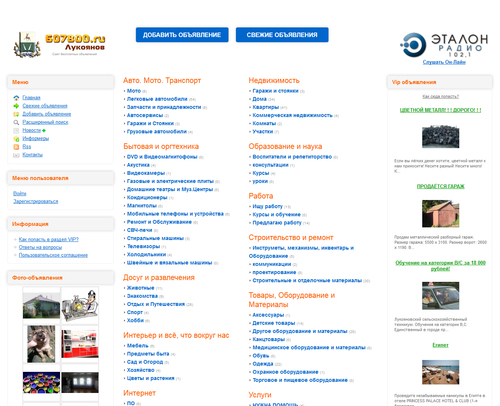Image resolution: width=500 pixels, height=406 pixels.
Task: Open the Коммерческая недвижимость subcategory
Action: [x=292, y=116]
